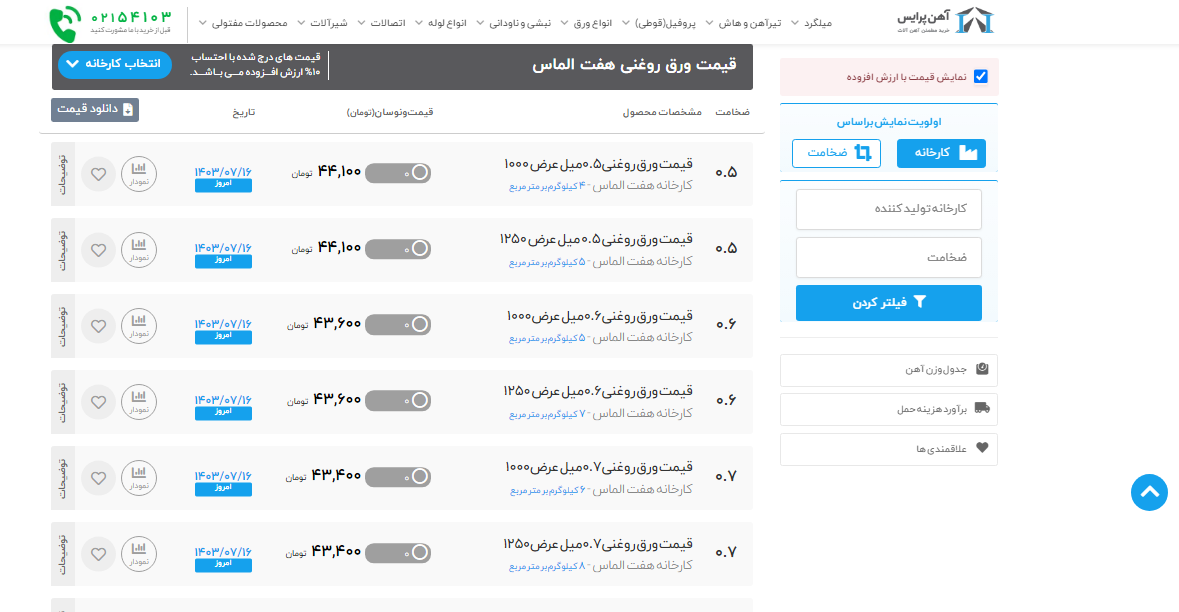Image resolution: width=1179 pixels, height=612 pixels.
Task: Click the Ahan Price logo
Action: click(x=945, y=22)
